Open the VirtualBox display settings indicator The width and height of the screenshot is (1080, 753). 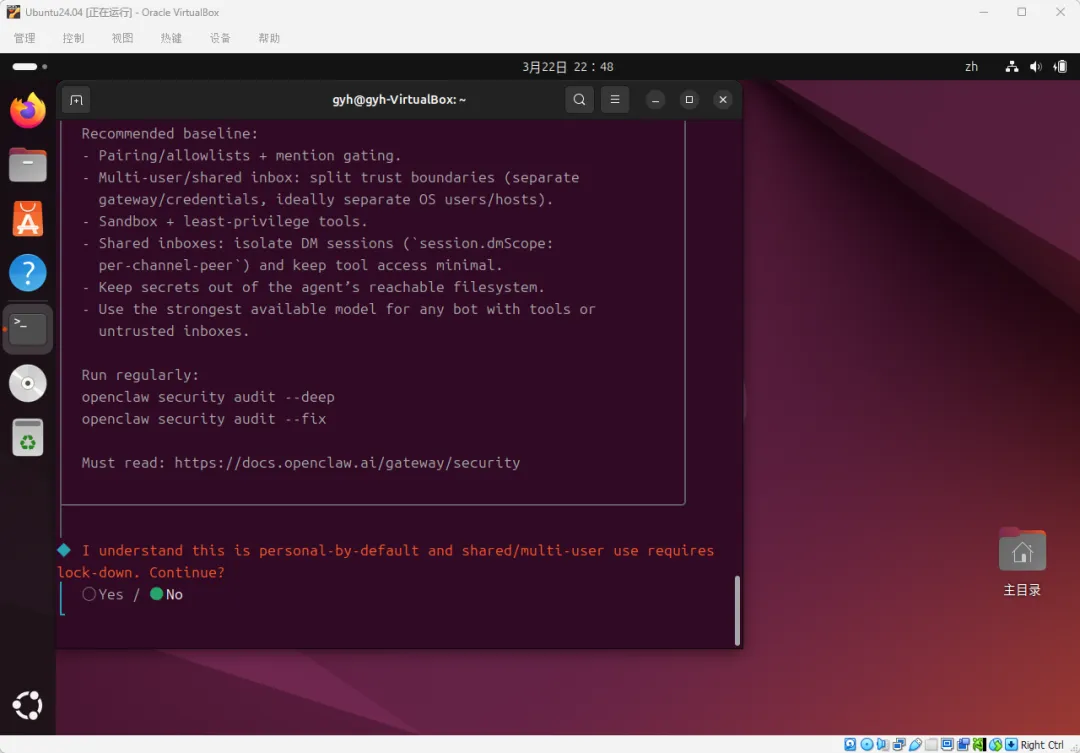(x=947, y=744)
